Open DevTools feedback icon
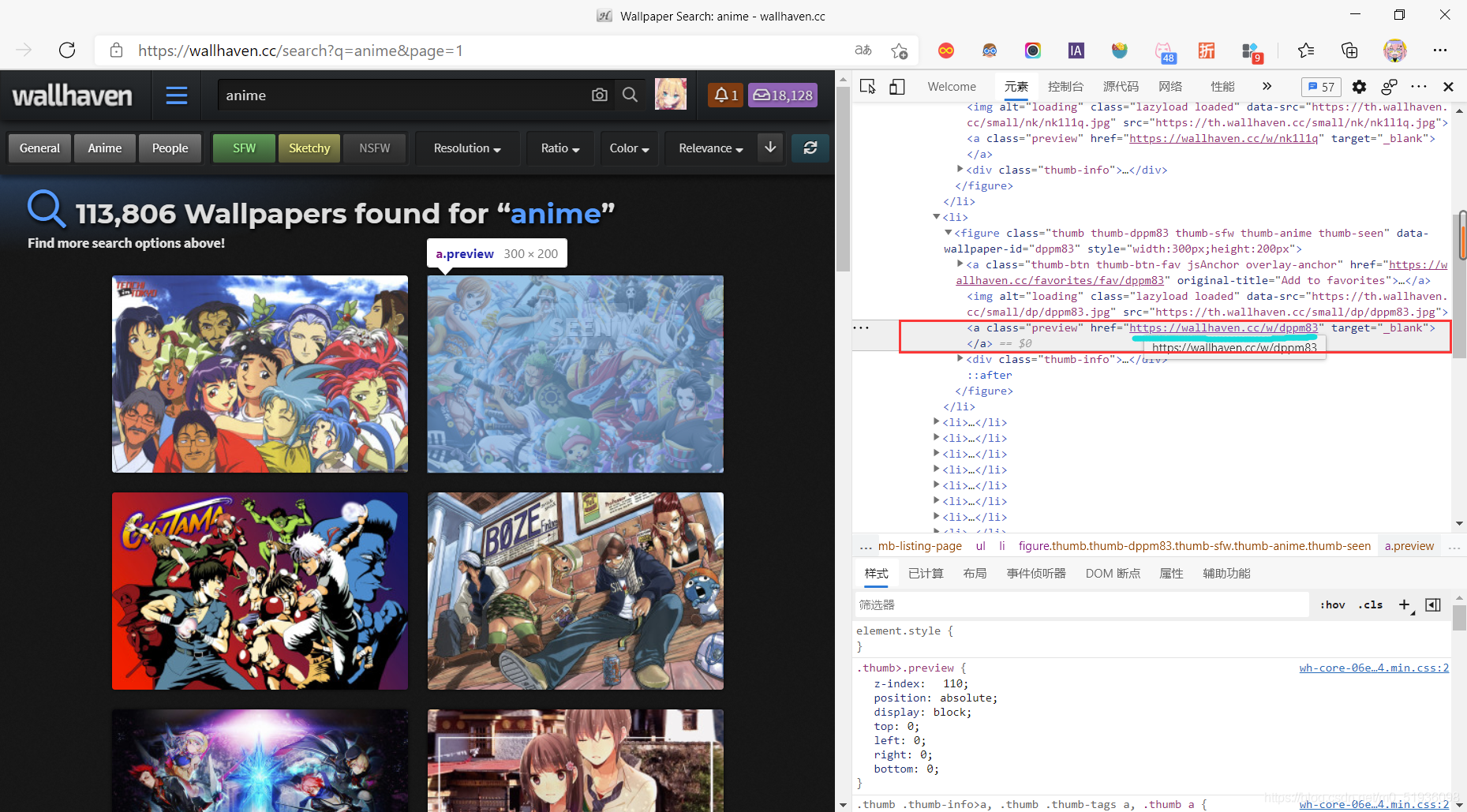 [x=1390, y=87]
